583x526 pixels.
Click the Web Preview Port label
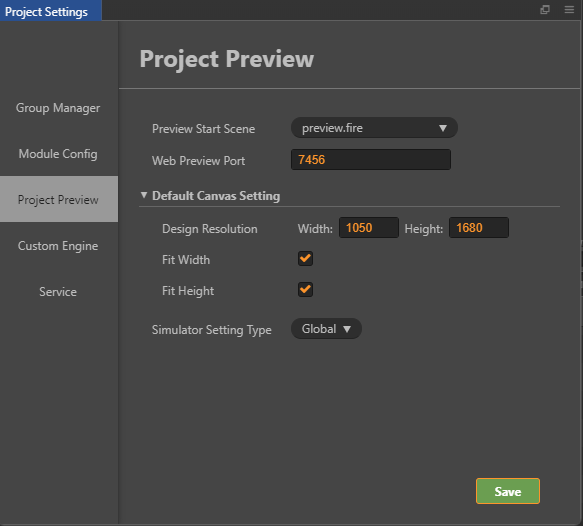[198, 161]
